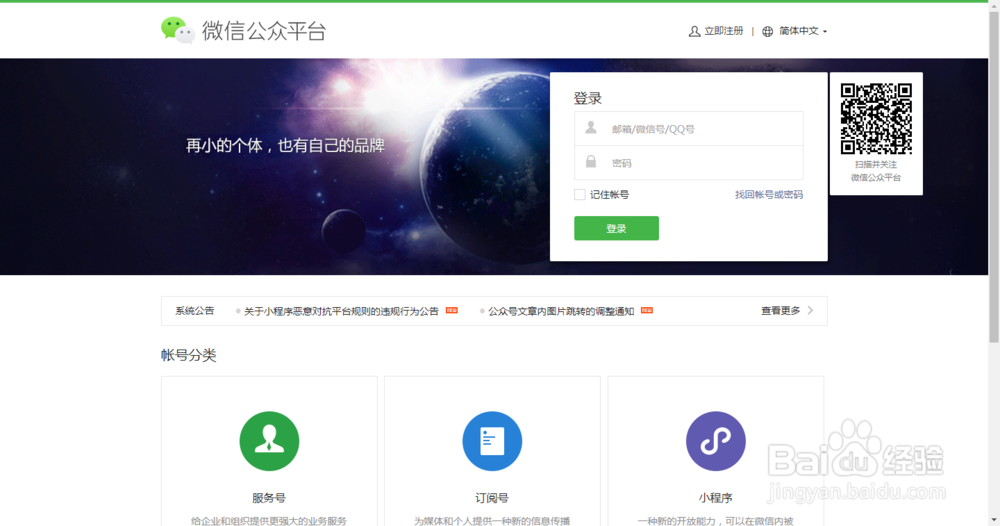Click the 系统公告 label
The height and width of the screenshot is (526, 1000).
pos(195,310)
